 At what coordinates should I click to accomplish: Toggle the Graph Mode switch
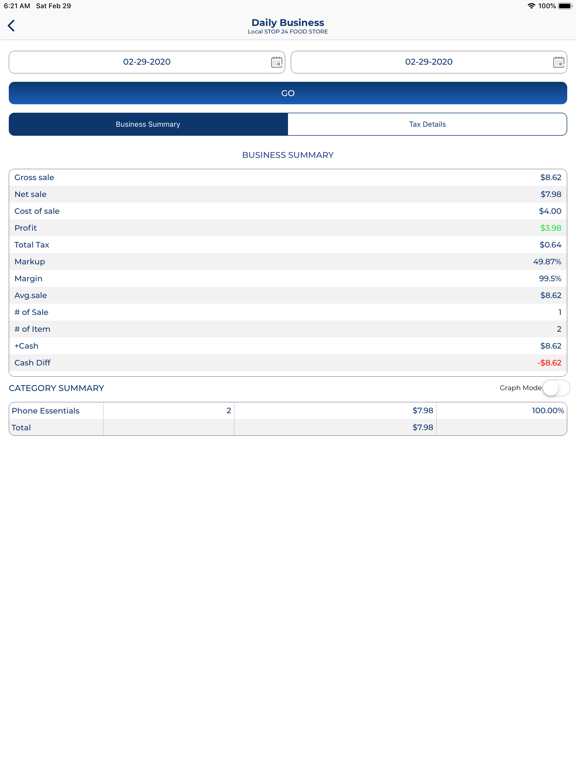[x=556, y=388]
